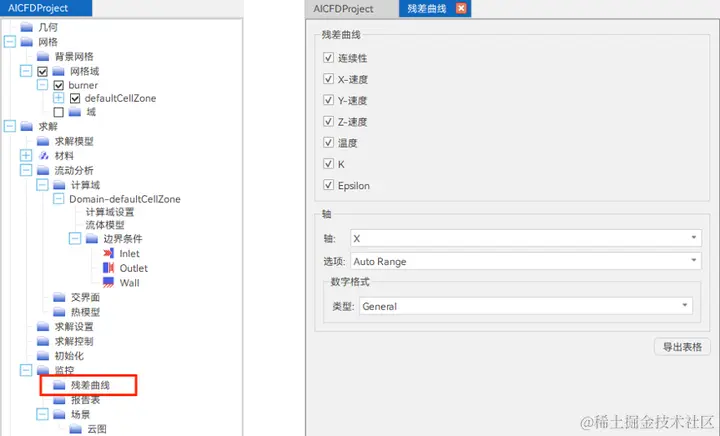Uncheck the Z-速度 checkbox
Screen dimensions: 720x436
[328, 122]
